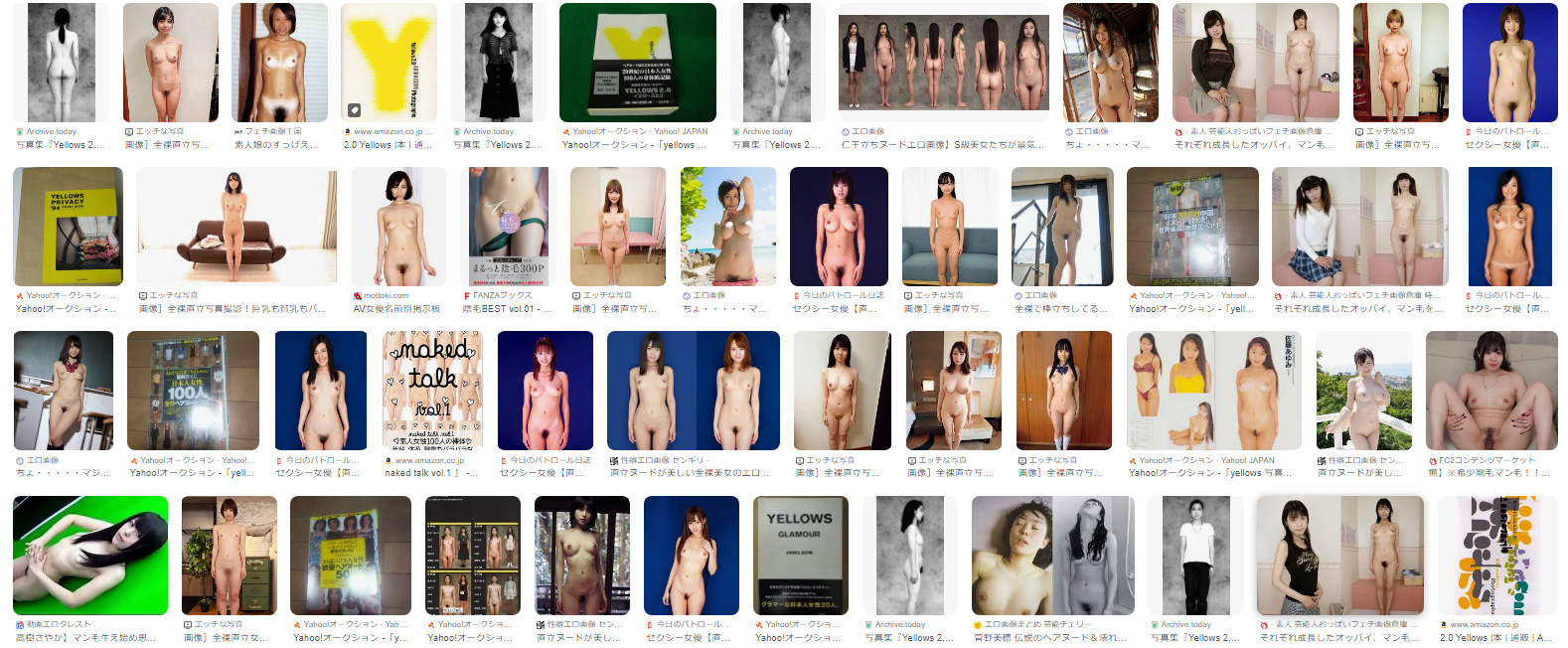Click the "AV女優名前別掲示板" caption link
The height and width of the screenshot is (648, 1568).
[x=396, y=309]
